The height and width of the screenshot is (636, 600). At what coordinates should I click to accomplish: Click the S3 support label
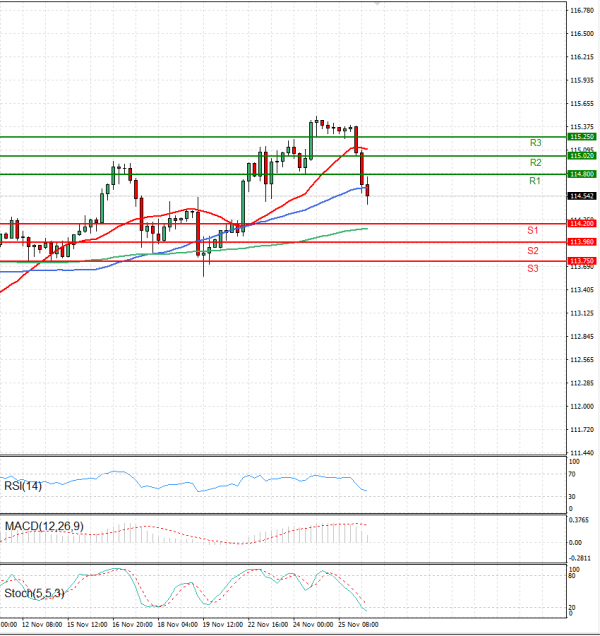[533, 268]
